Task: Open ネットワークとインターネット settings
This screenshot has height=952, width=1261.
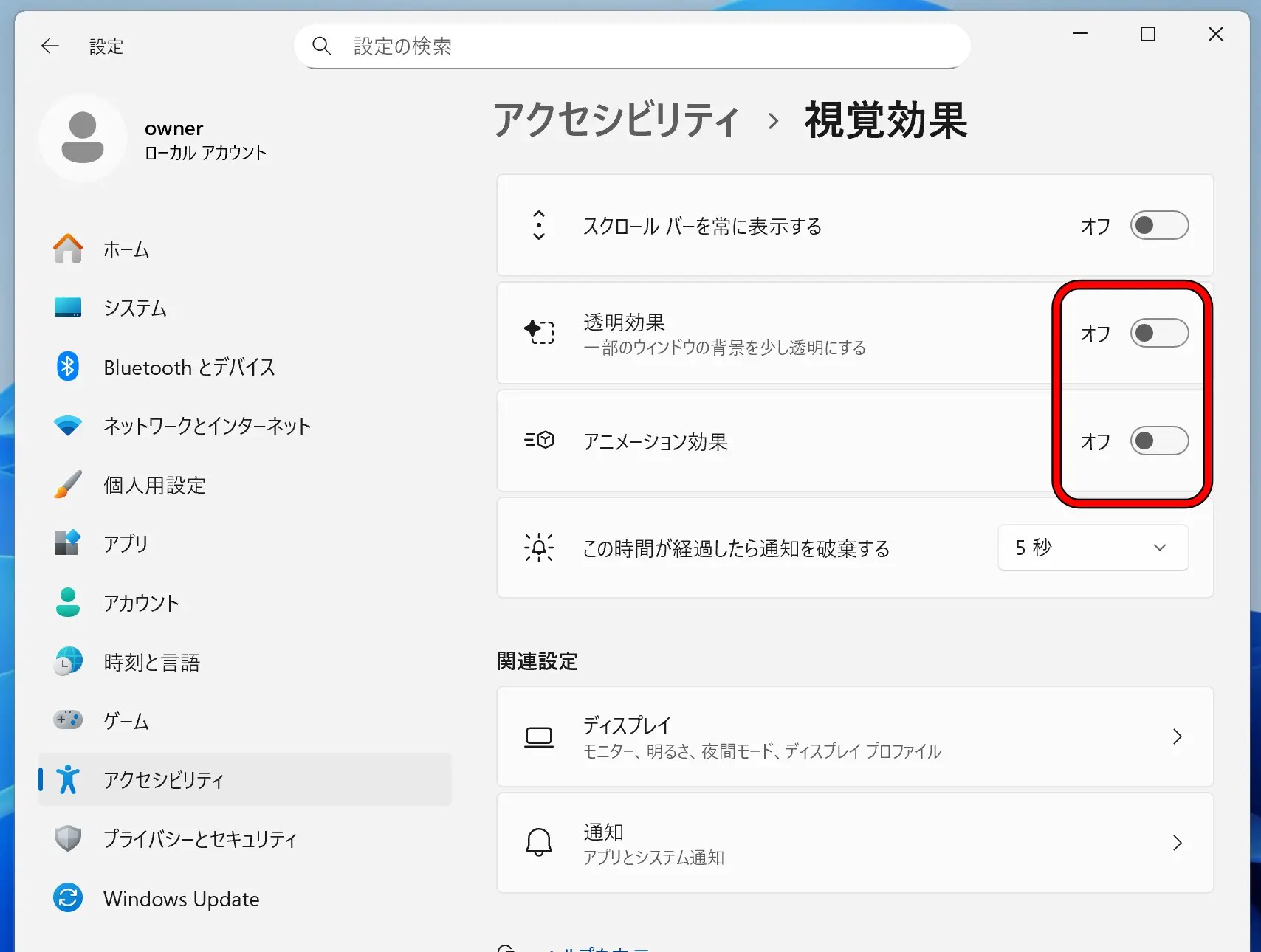Action: coord(207,426)
